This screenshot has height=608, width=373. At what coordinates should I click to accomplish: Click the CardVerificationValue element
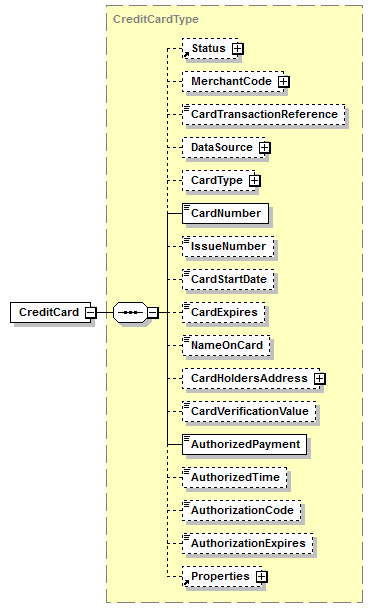point(249,411)
